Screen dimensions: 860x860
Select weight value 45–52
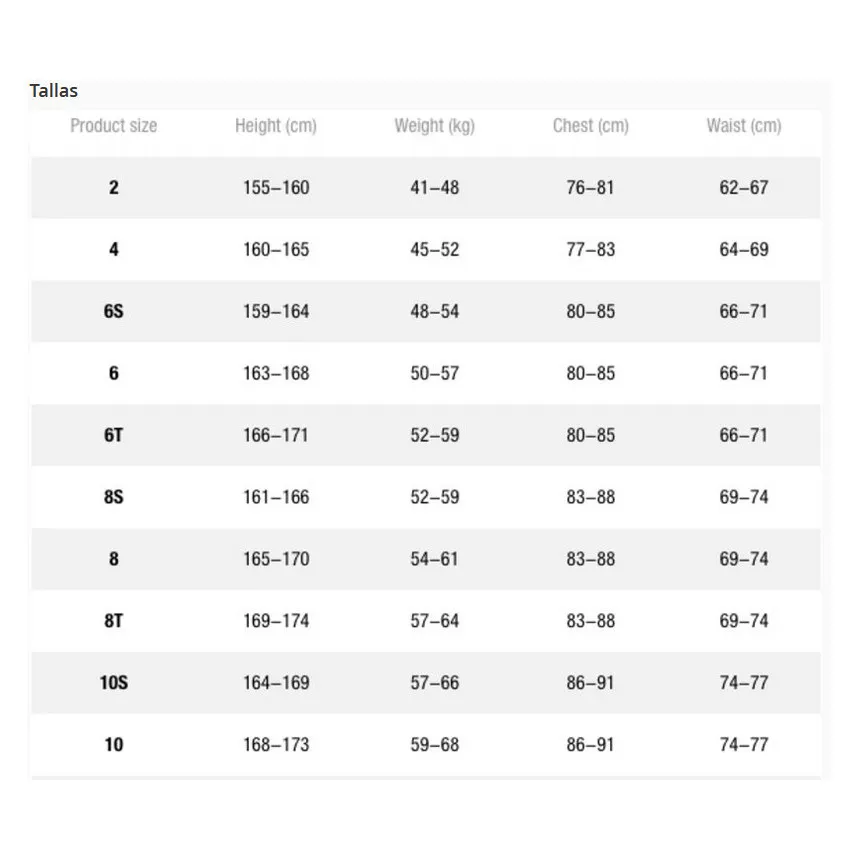(x=434, y=250)
